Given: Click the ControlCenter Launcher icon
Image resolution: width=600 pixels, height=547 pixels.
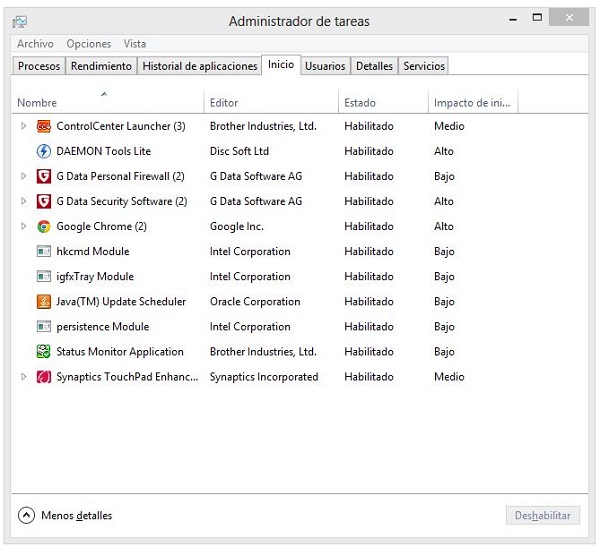Looking at the screenshot, I should tap(44, 127).
